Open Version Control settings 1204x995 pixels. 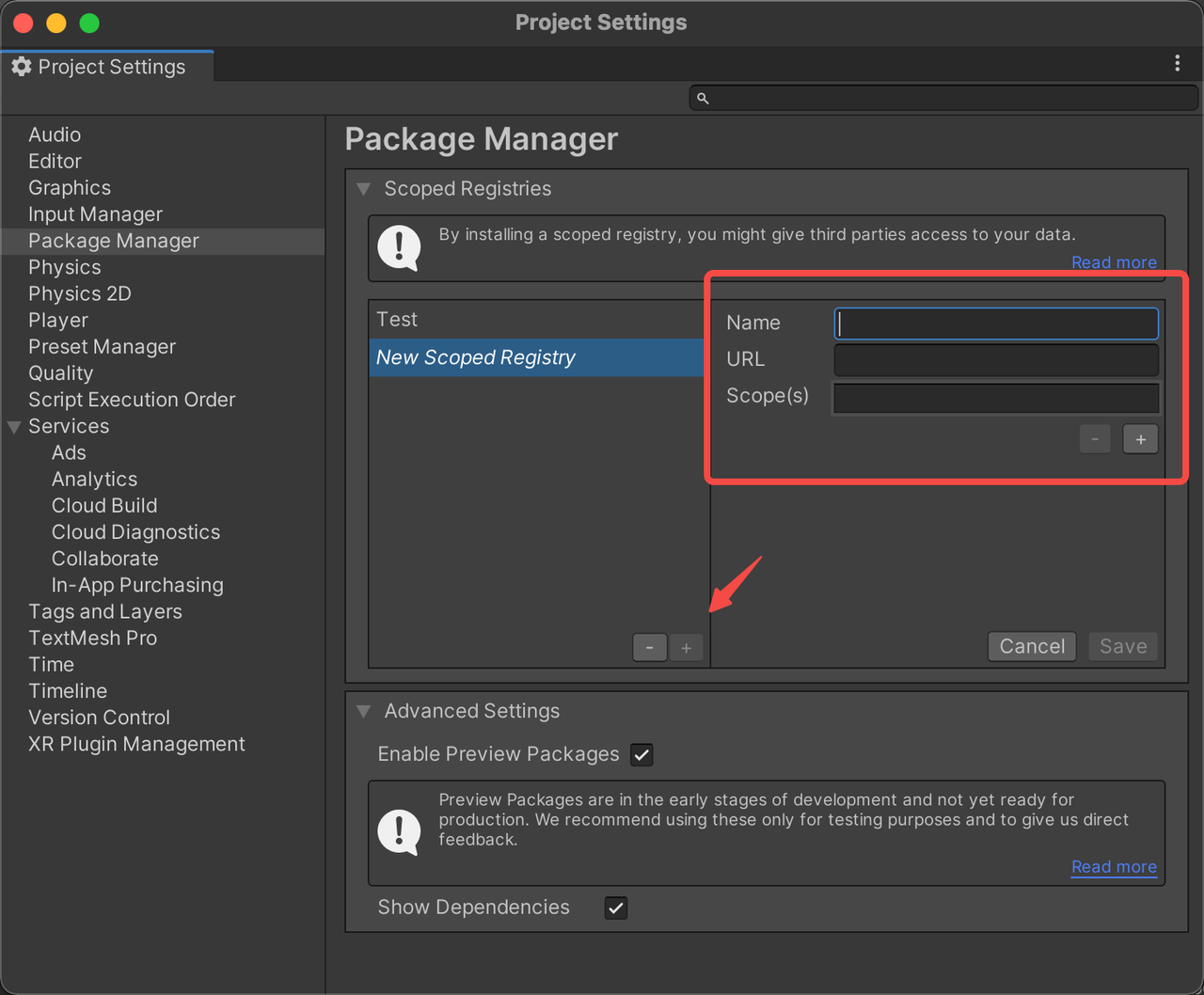click(x=99, y=717)
